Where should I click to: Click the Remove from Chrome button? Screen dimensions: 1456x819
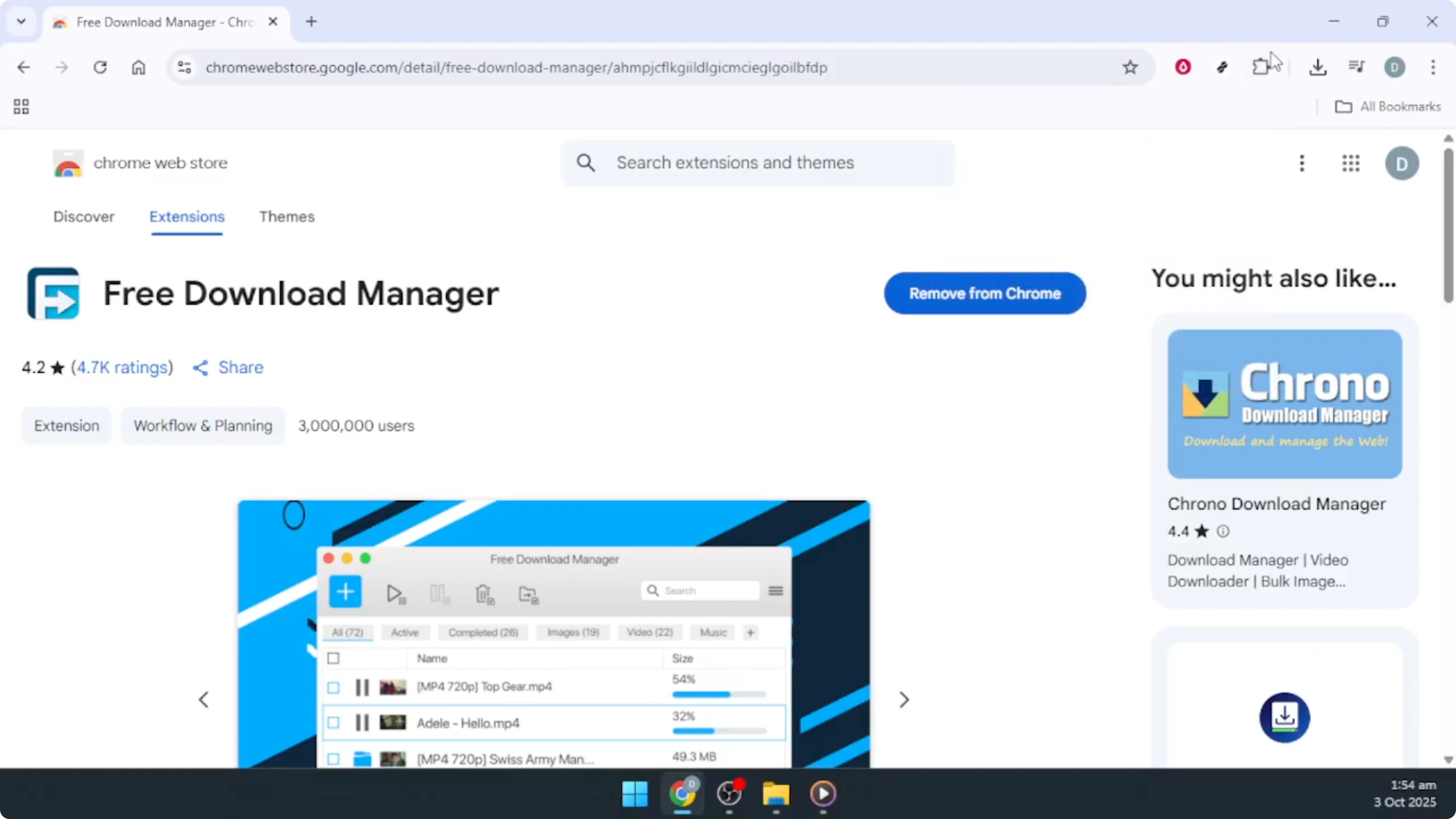[985, 293]
